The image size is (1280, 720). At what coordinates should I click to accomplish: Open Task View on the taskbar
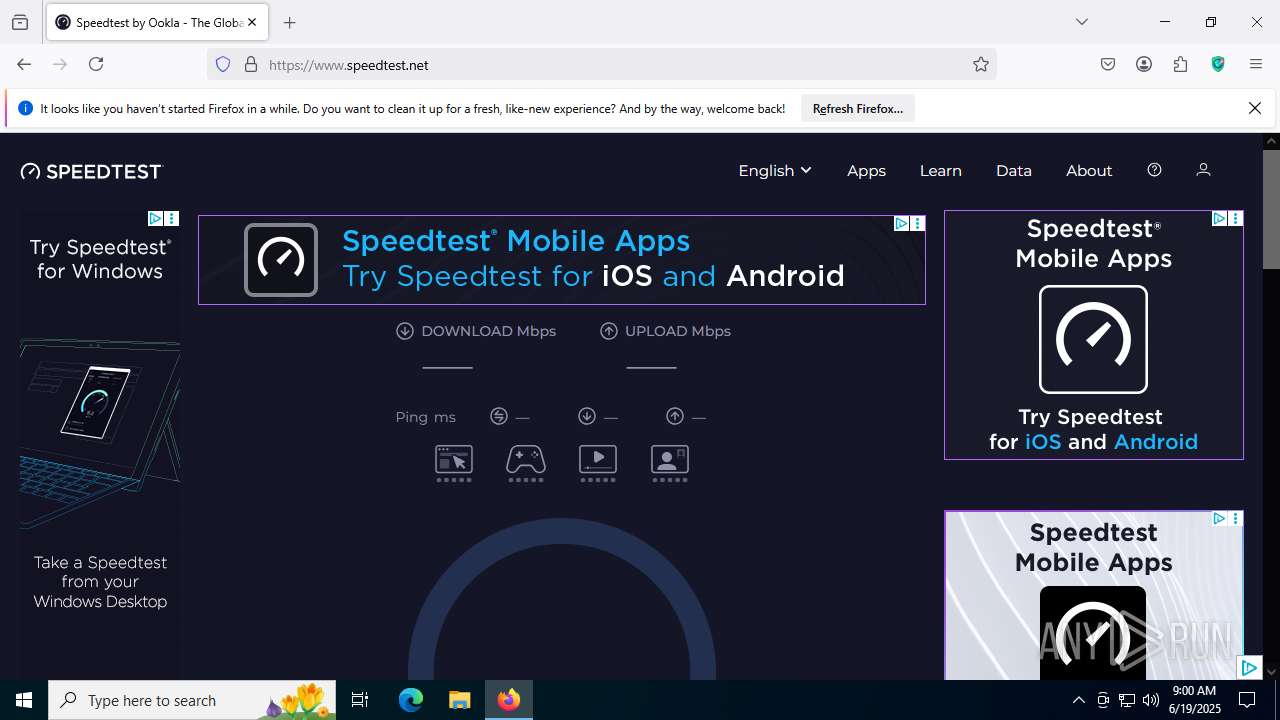point(360,700)
